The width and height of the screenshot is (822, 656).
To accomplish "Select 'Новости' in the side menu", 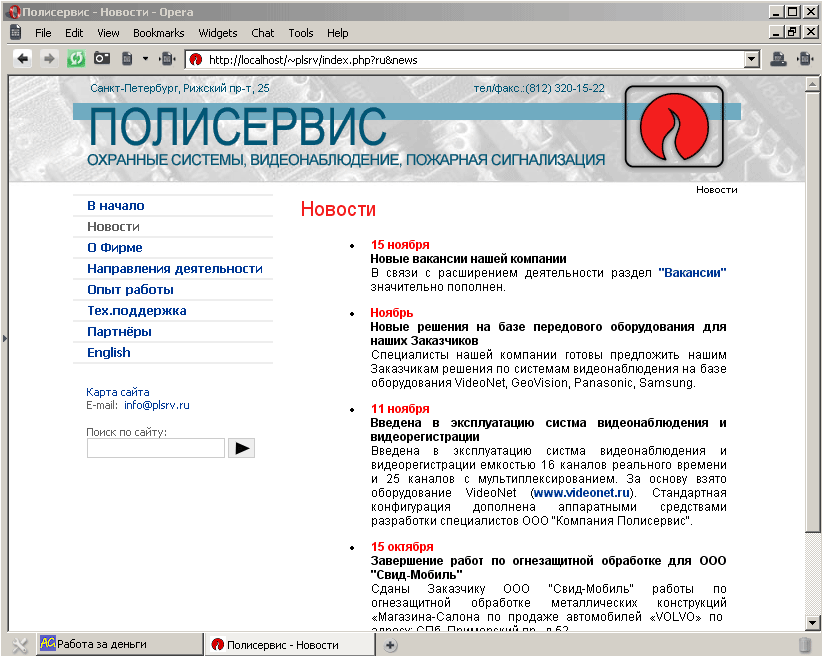I will (113, 227).
